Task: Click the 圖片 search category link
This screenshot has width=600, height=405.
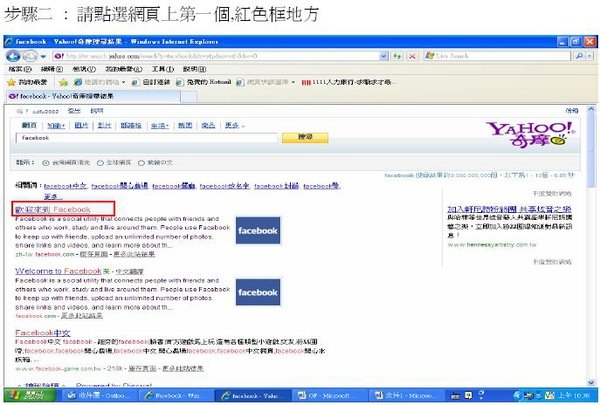Action: [81, 126]
